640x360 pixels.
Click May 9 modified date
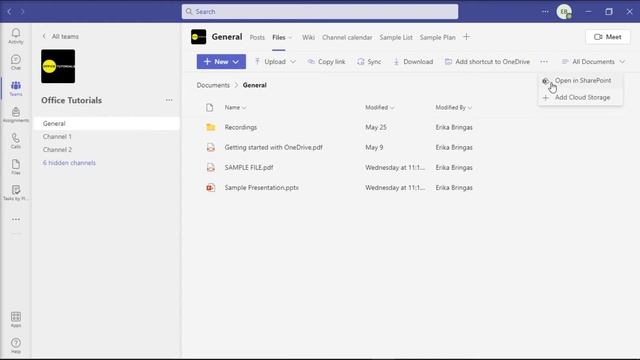374,147
